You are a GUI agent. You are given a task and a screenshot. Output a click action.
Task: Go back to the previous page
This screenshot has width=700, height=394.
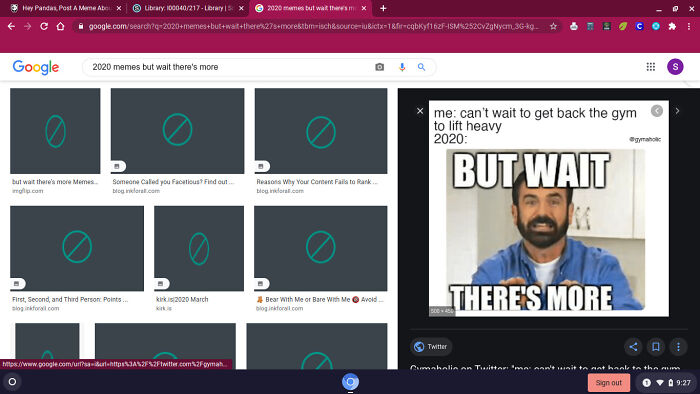tap(11, 26)
